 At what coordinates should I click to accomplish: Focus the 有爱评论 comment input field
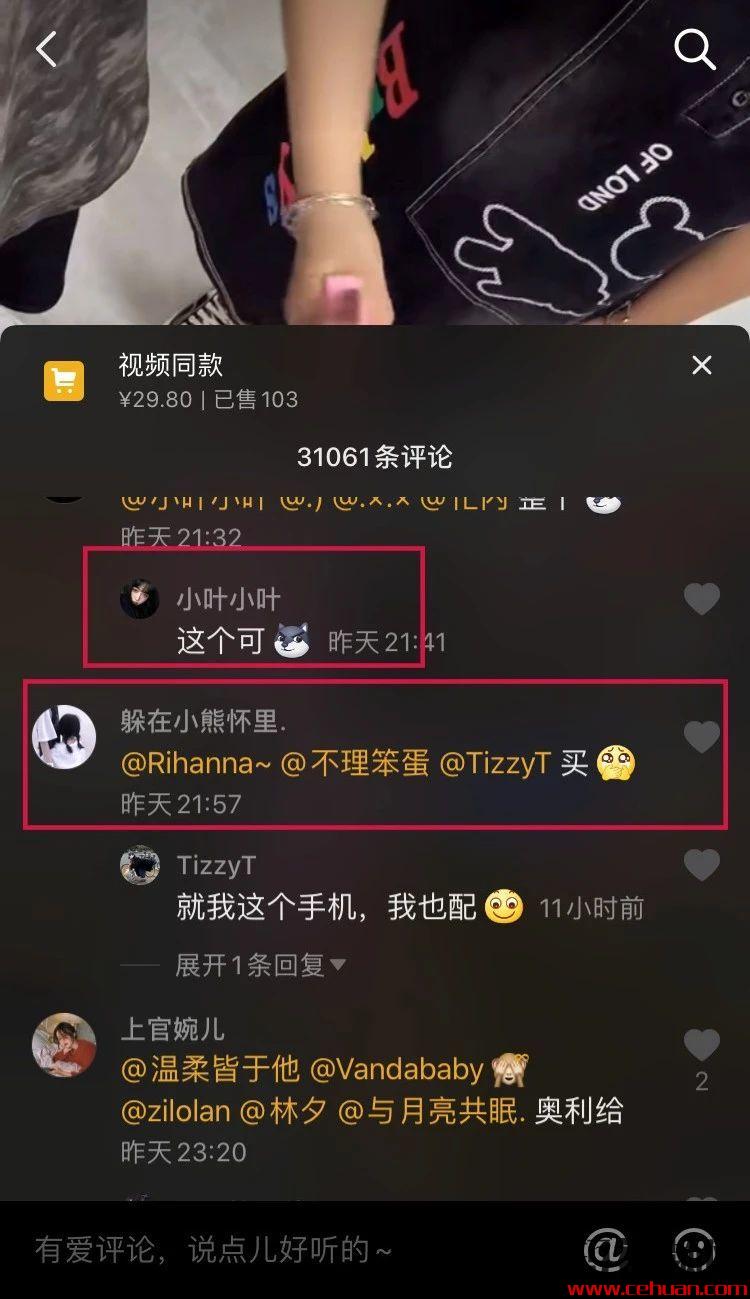tap(290, 1249)
